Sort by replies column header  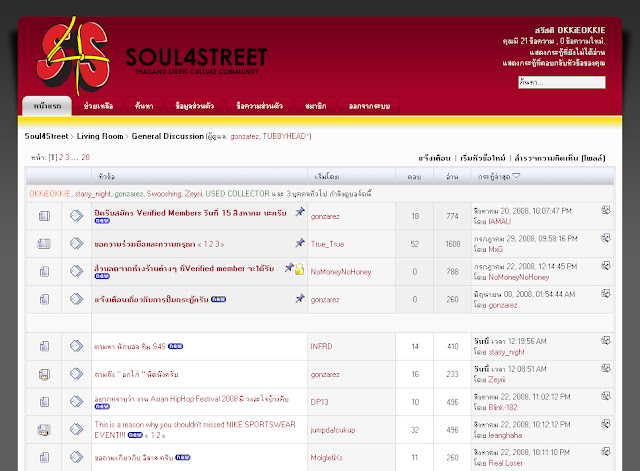[414, 177]
